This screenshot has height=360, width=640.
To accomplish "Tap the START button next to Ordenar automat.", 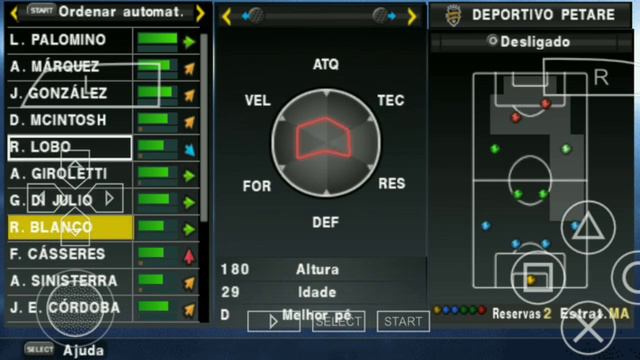I will [x=42, y=11].
